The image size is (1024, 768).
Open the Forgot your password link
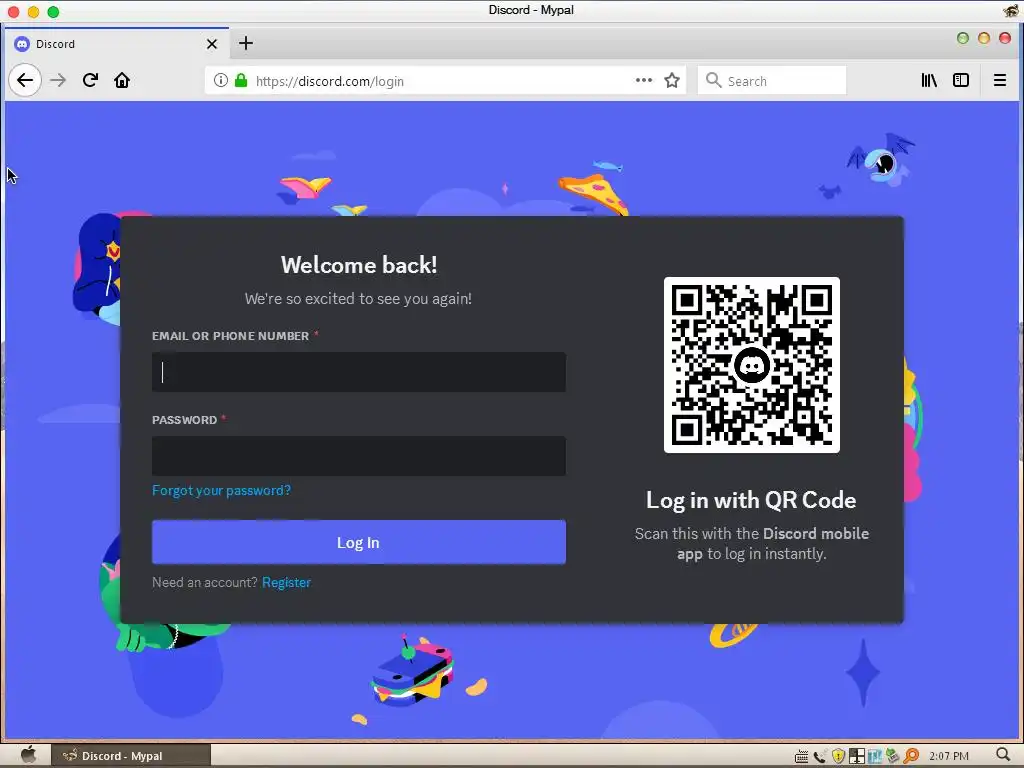pos(221,490)
